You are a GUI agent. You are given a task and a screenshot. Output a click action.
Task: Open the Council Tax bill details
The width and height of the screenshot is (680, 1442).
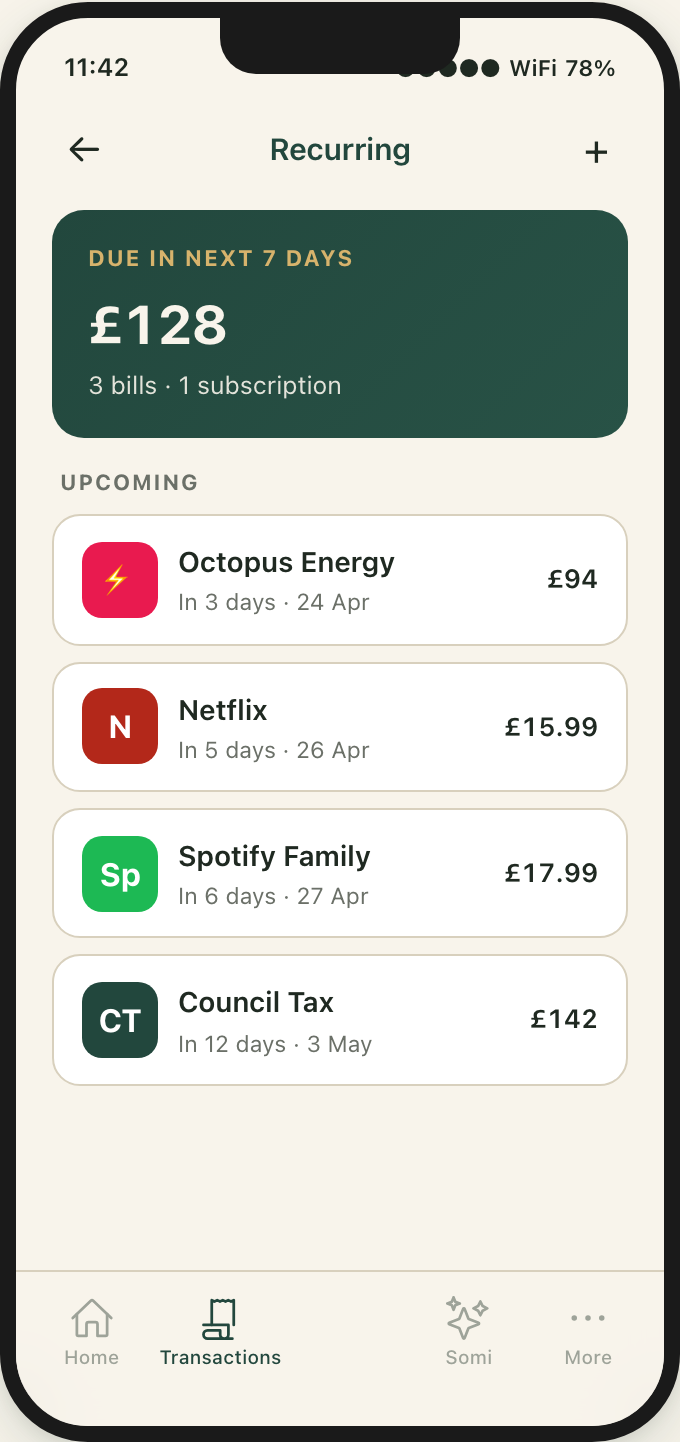tap(340, 1019)
